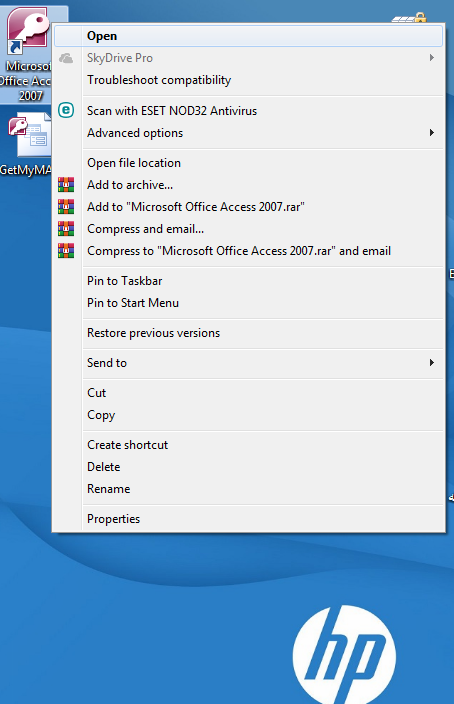Select Rename from the context menu

point(248,489)
